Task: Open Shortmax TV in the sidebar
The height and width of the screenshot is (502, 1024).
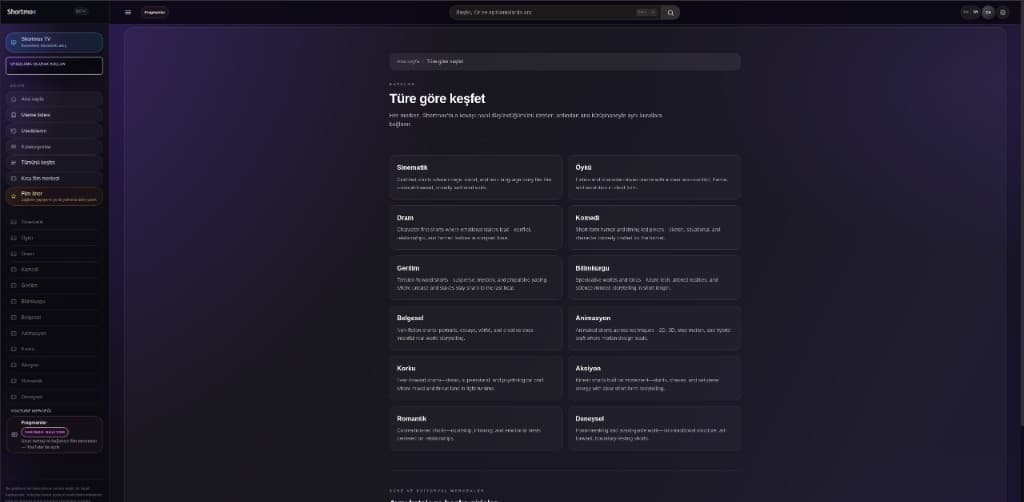Action: [x=54, y=42]
